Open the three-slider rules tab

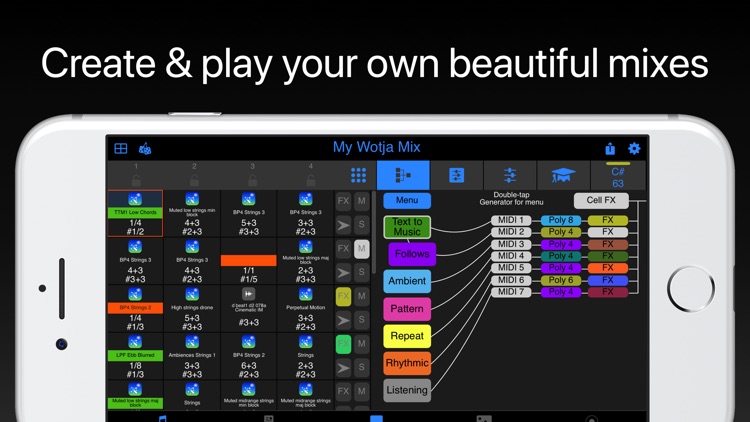pos(510,175)
